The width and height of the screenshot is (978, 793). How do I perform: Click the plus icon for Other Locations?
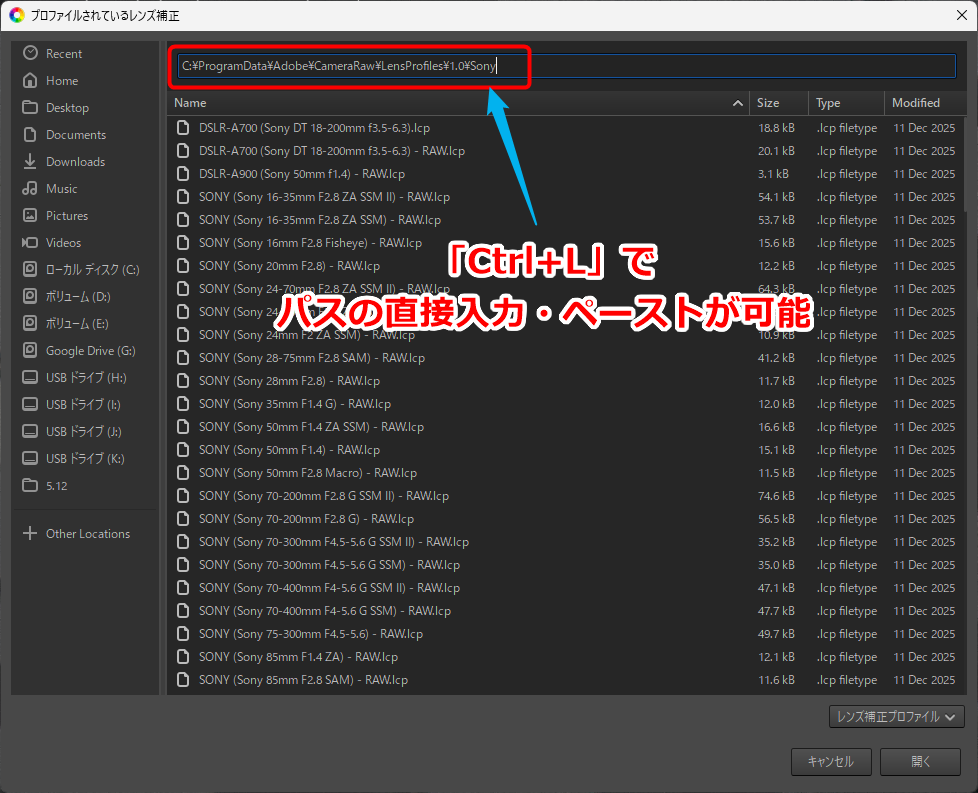click(x=30, y=534)
